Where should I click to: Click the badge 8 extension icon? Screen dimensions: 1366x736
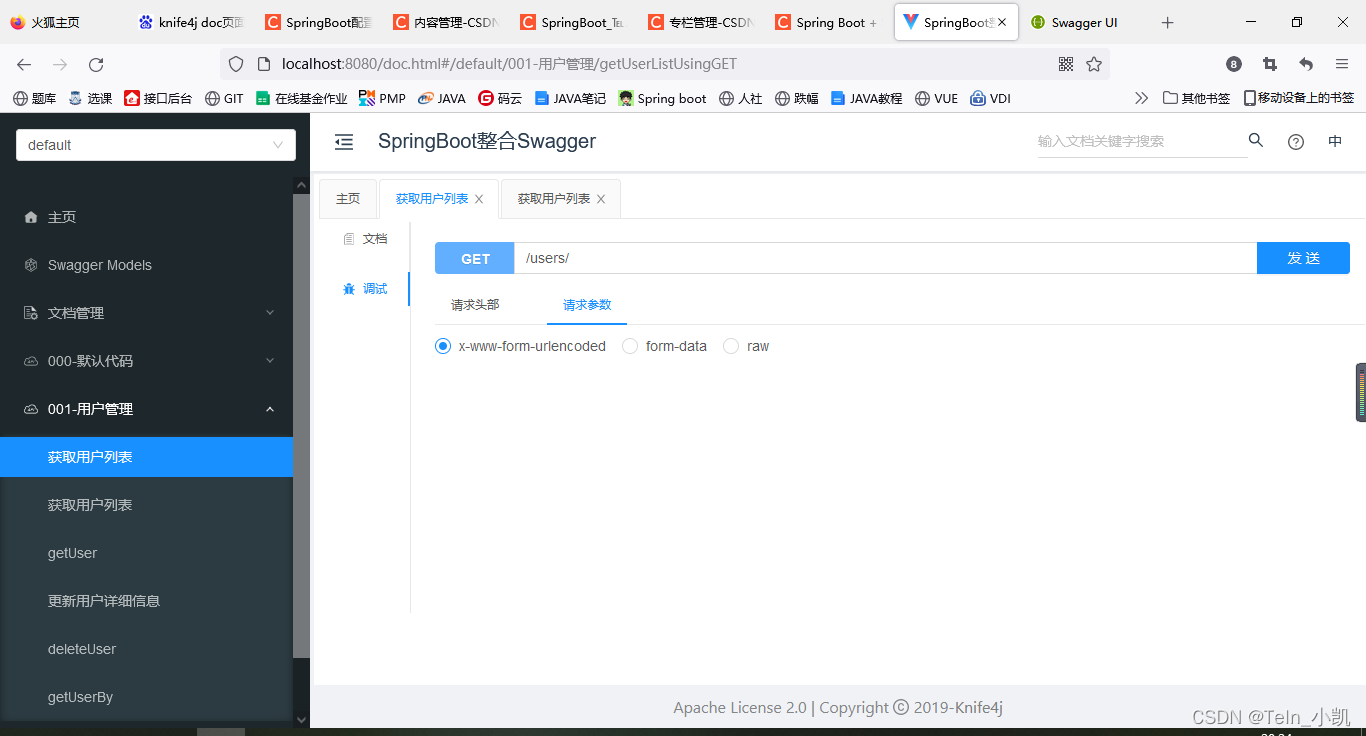[1234, 64]
